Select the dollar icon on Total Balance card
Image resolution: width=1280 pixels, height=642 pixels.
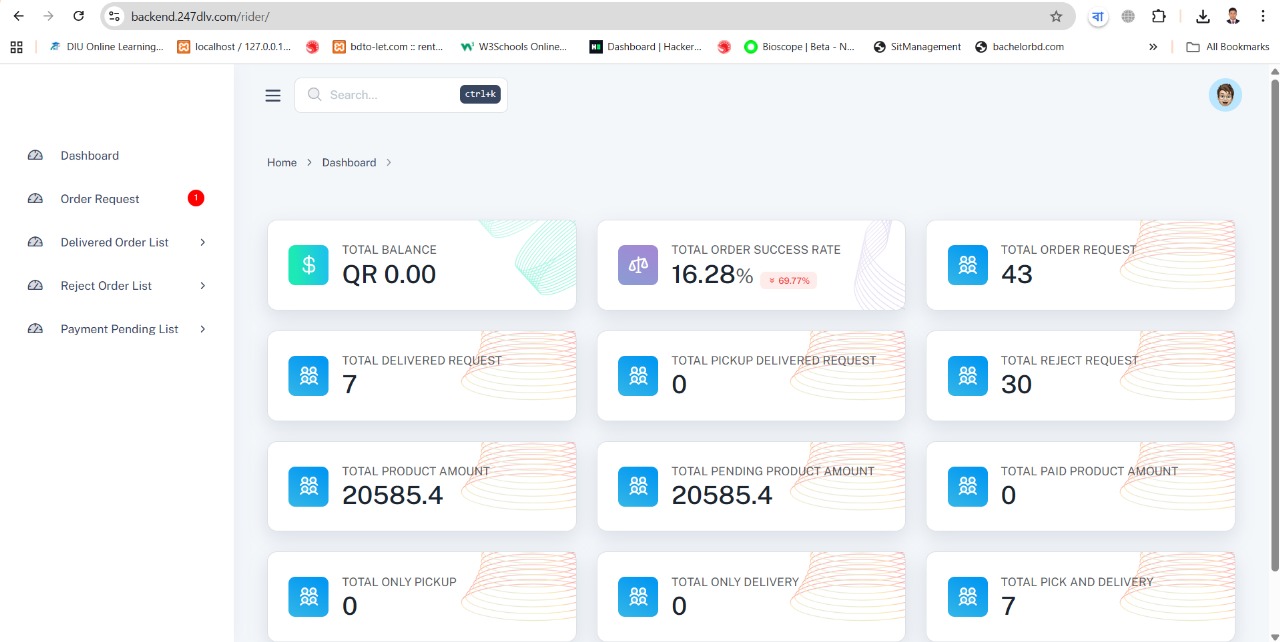tap(308, 264)
